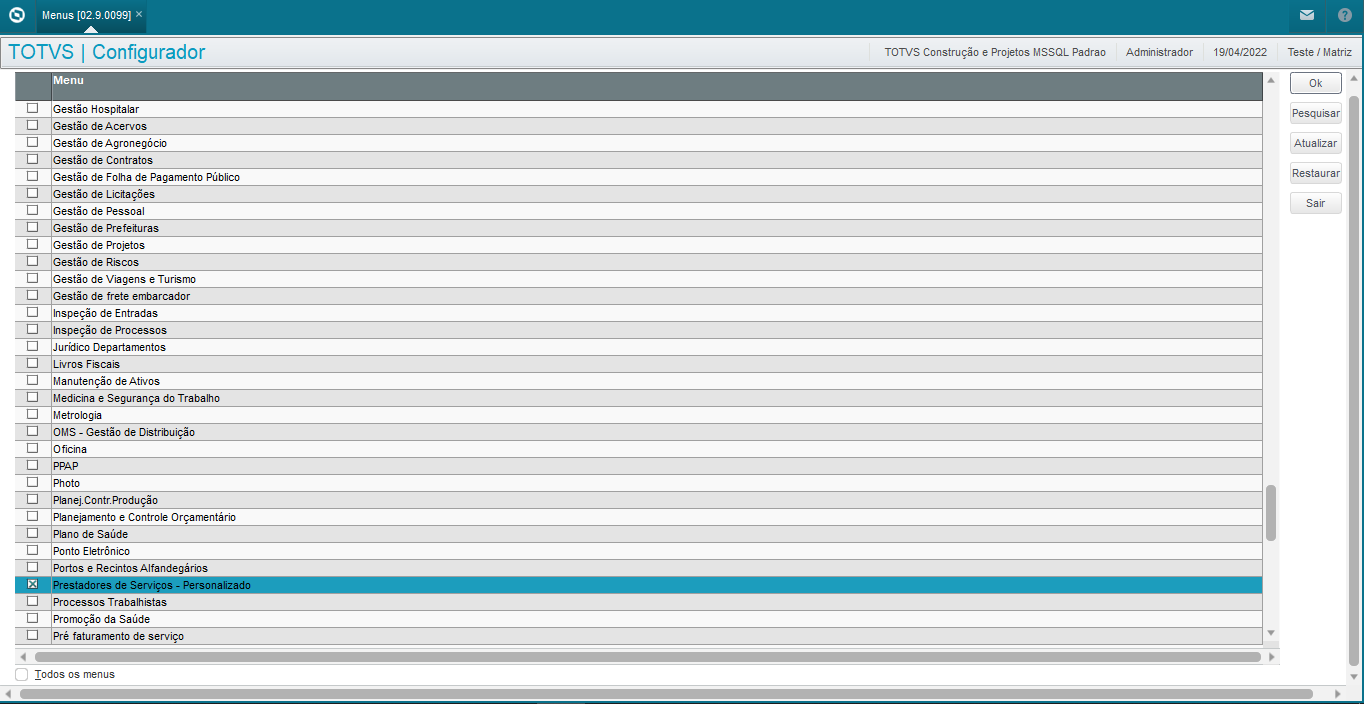
Task: Click the date 19/04/2022 in header
Action: [1240, 52]
